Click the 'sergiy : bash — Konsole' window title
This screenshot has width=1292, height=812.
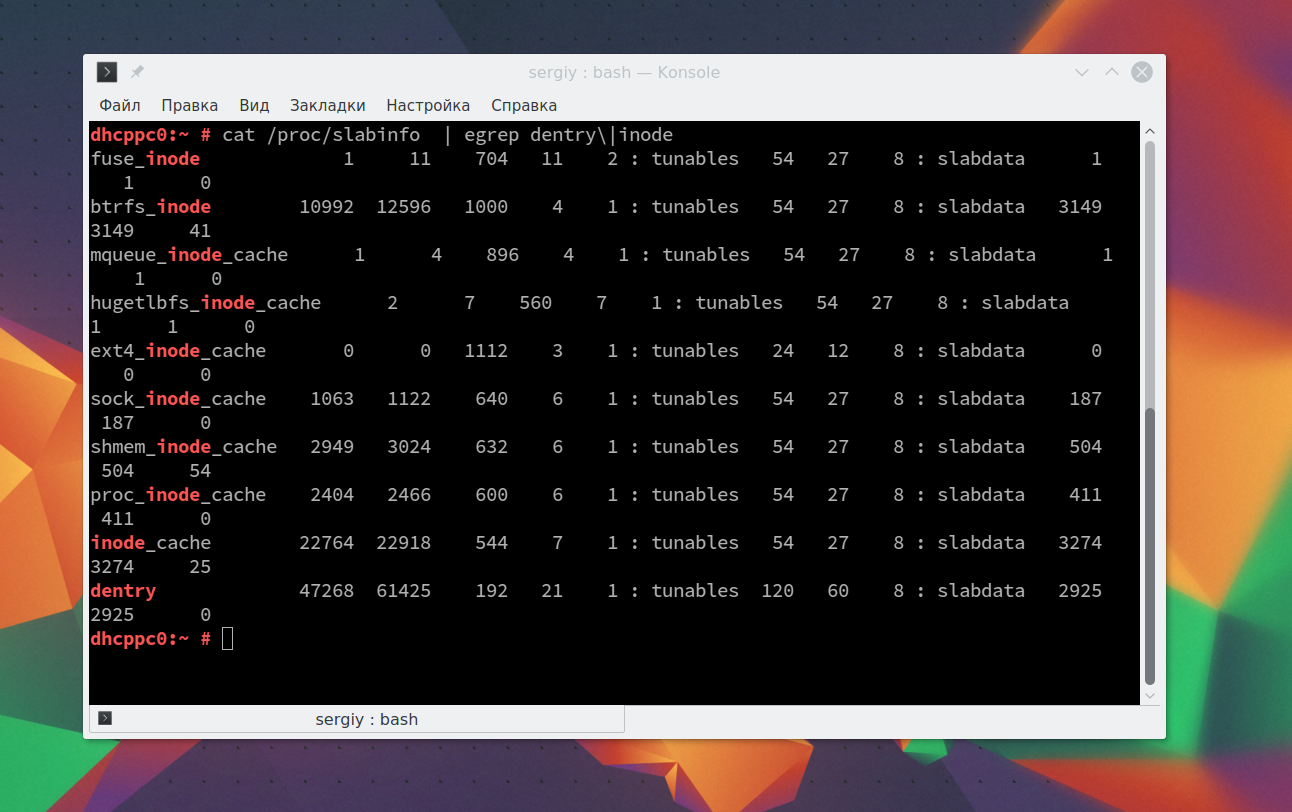point(624,73)
